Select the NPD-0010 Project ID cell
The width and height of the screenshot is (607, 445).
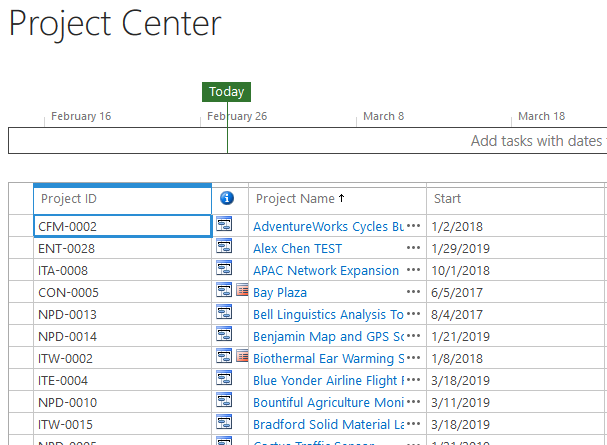(123, 402)
